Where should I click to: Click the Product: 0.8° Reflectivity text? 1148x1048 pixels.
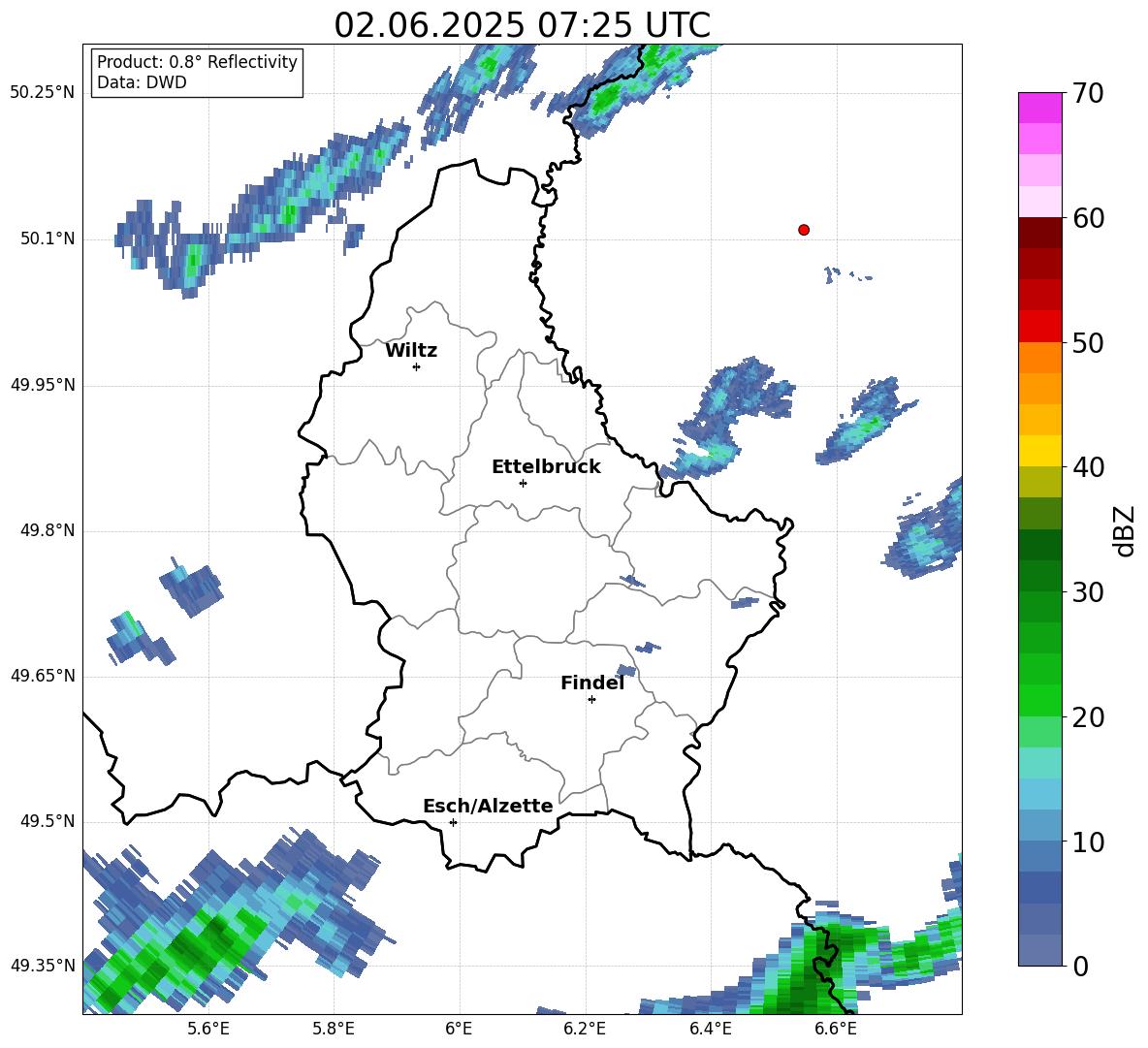[197, 61]
